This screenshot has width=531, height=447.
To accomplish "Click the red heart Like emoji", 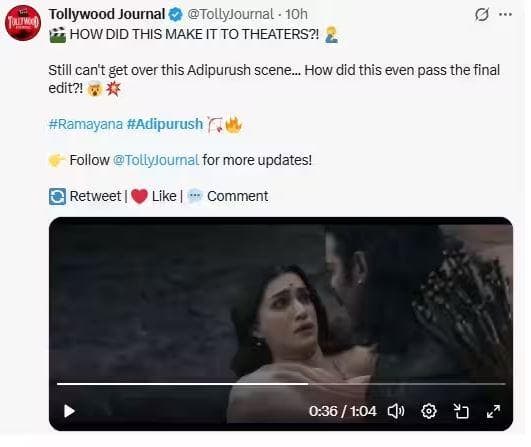I will pyautogui.click(x=139, y=196).
